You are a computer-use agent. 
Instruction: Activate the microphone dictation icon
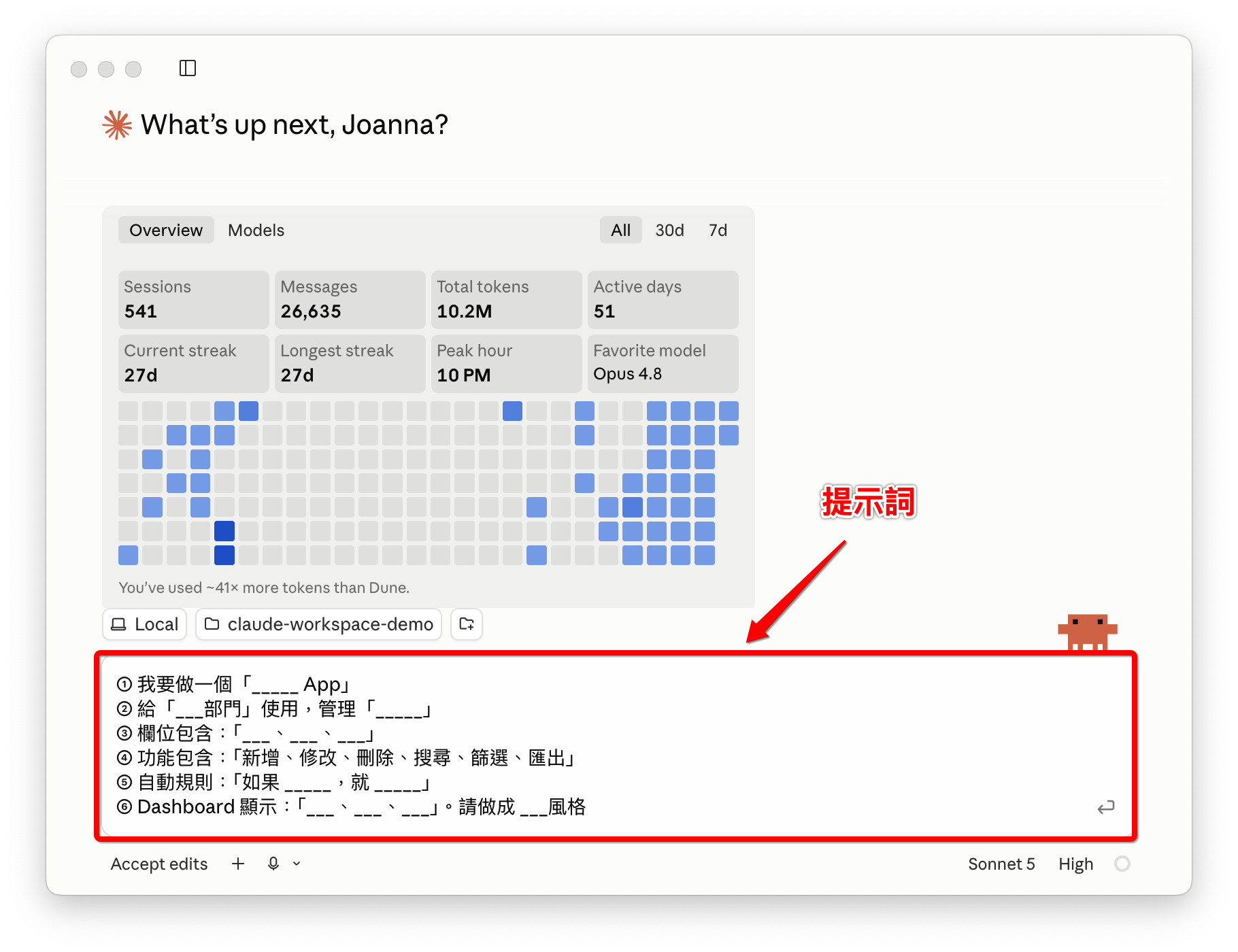(x=273, y=864)
